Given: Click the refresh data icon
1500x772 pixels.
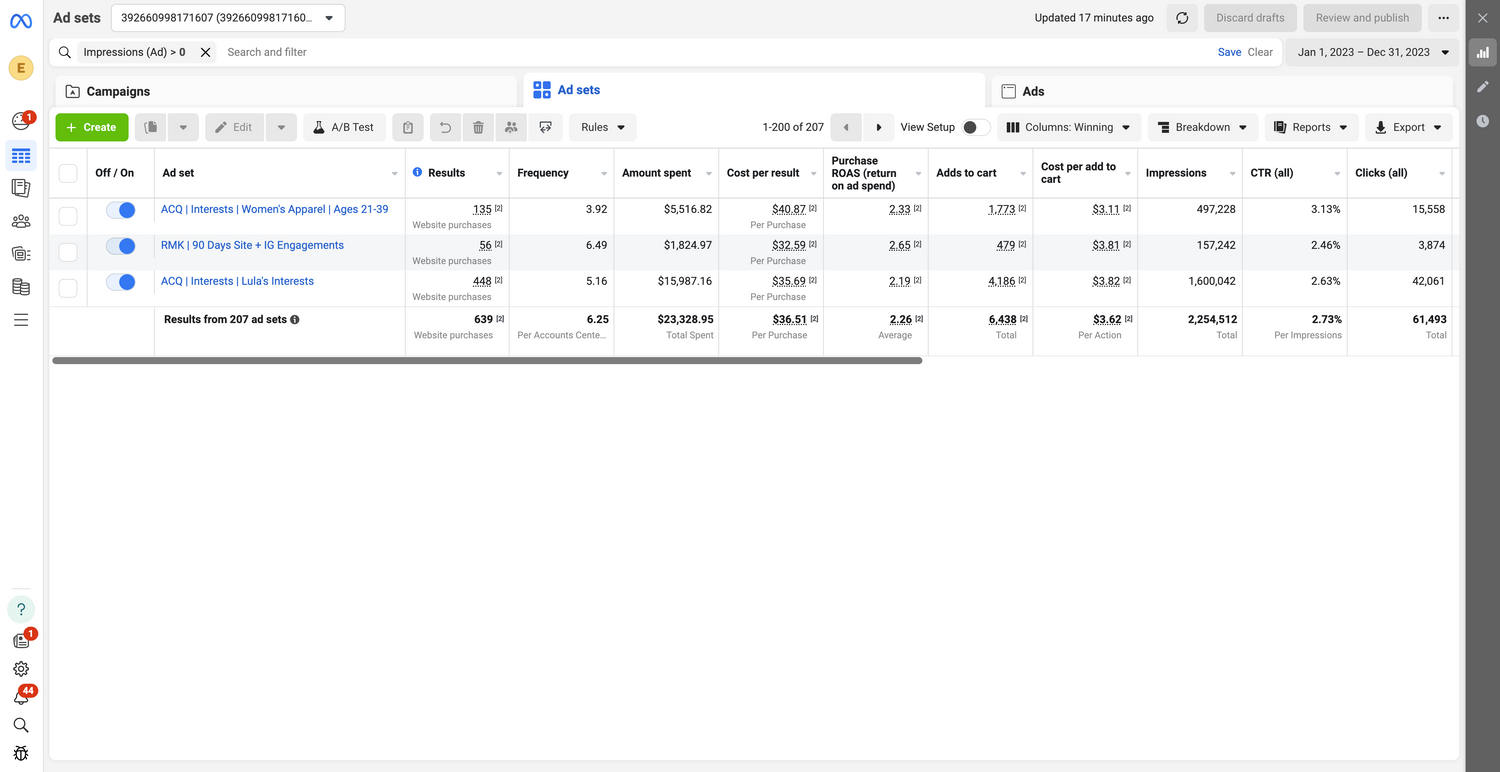Looking at the screenshot, I should [x=1182, y=18].
